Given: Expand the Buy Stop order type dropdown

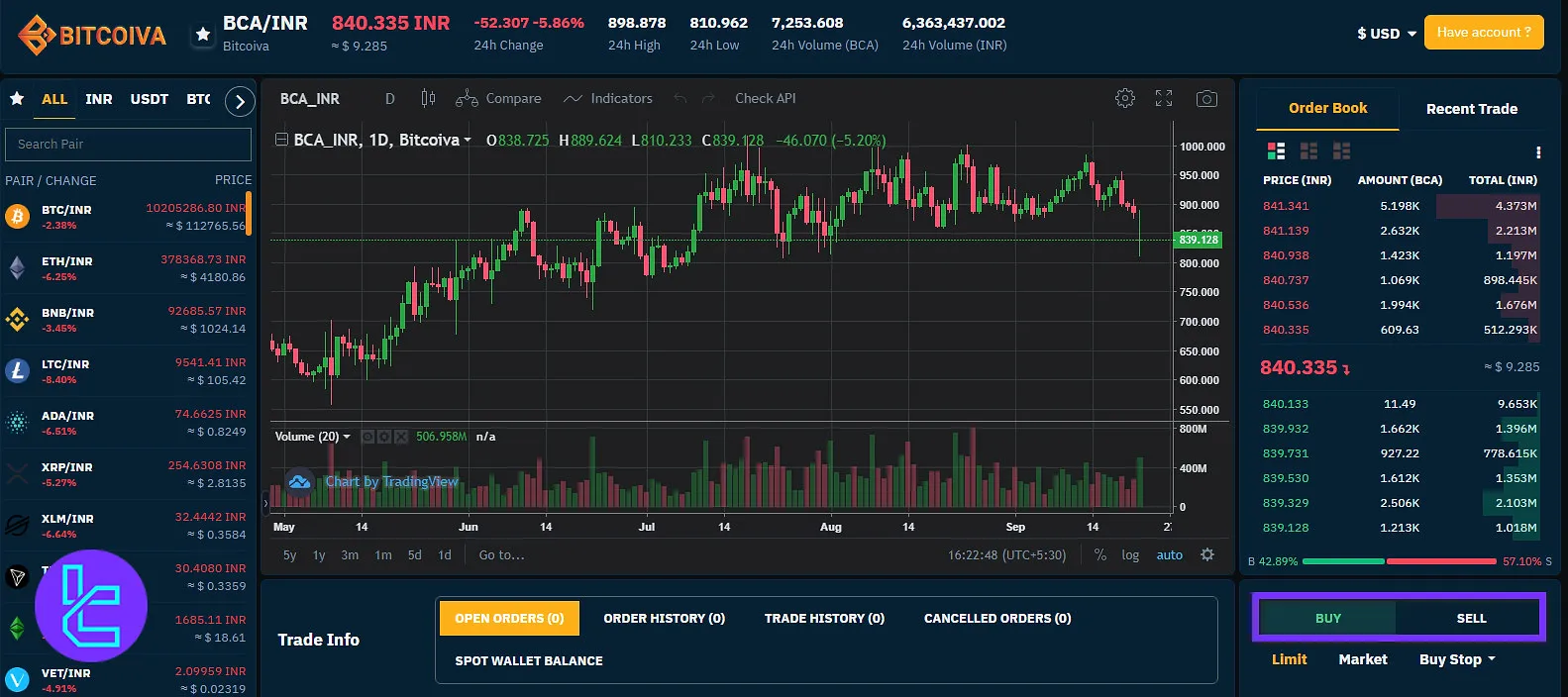Looking at the screenshot, I should point(1457,659).
